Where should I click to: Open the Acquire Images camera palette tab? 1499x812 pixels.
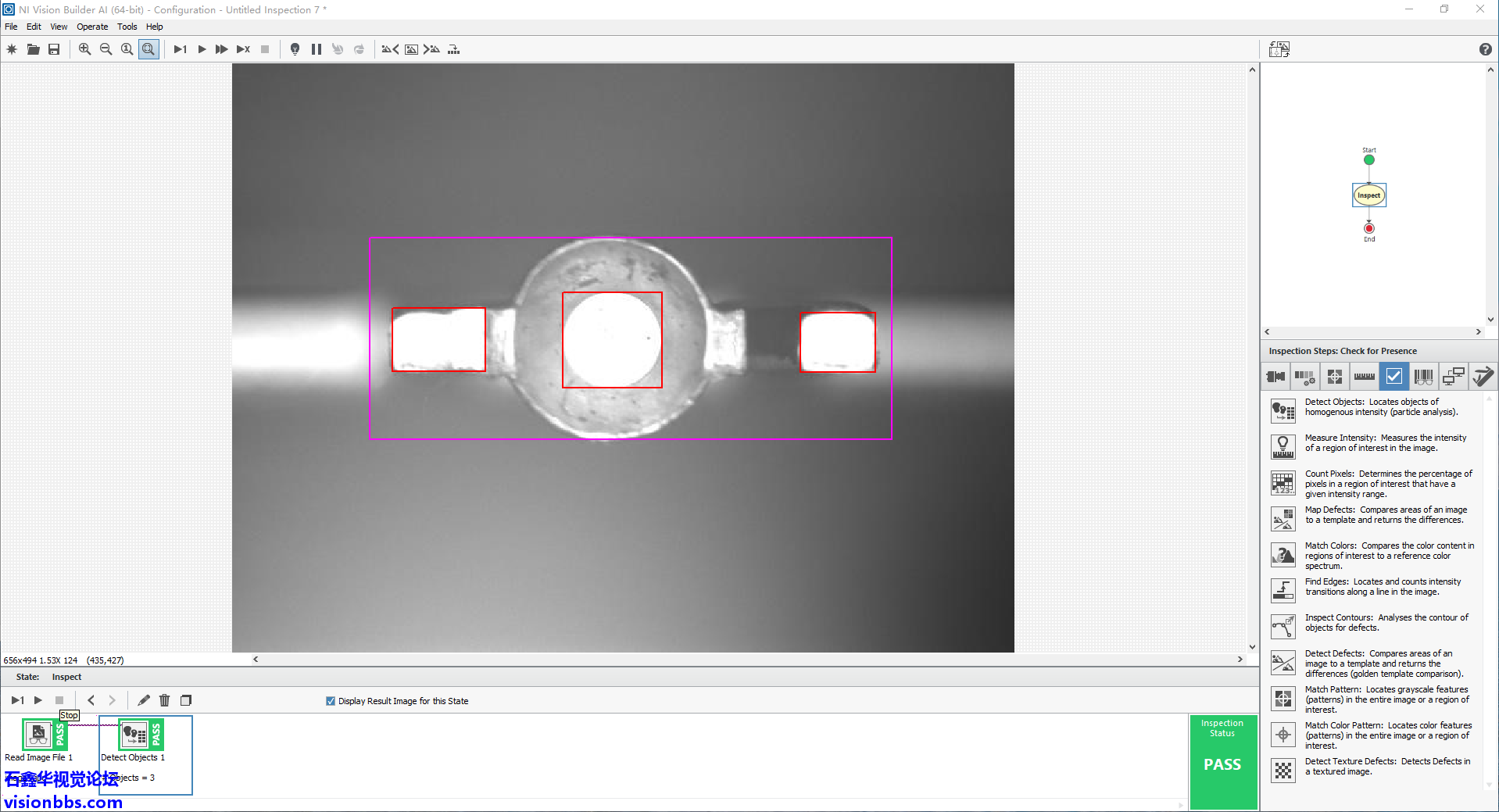[1275, 377]
